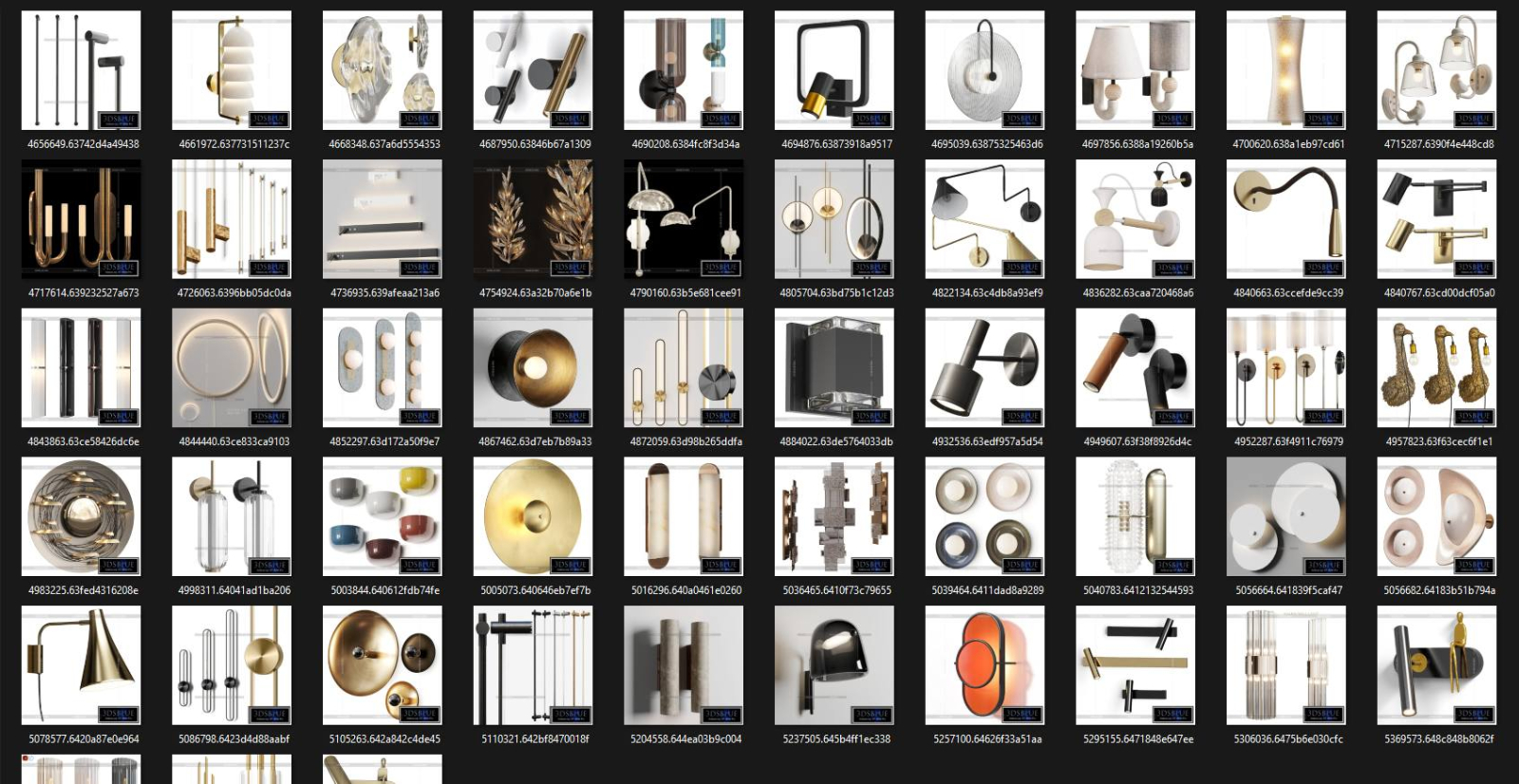Open the black square frame lamp 4694876
Viewport: 1519px width, 784px height.
click(x=834, y=70)
